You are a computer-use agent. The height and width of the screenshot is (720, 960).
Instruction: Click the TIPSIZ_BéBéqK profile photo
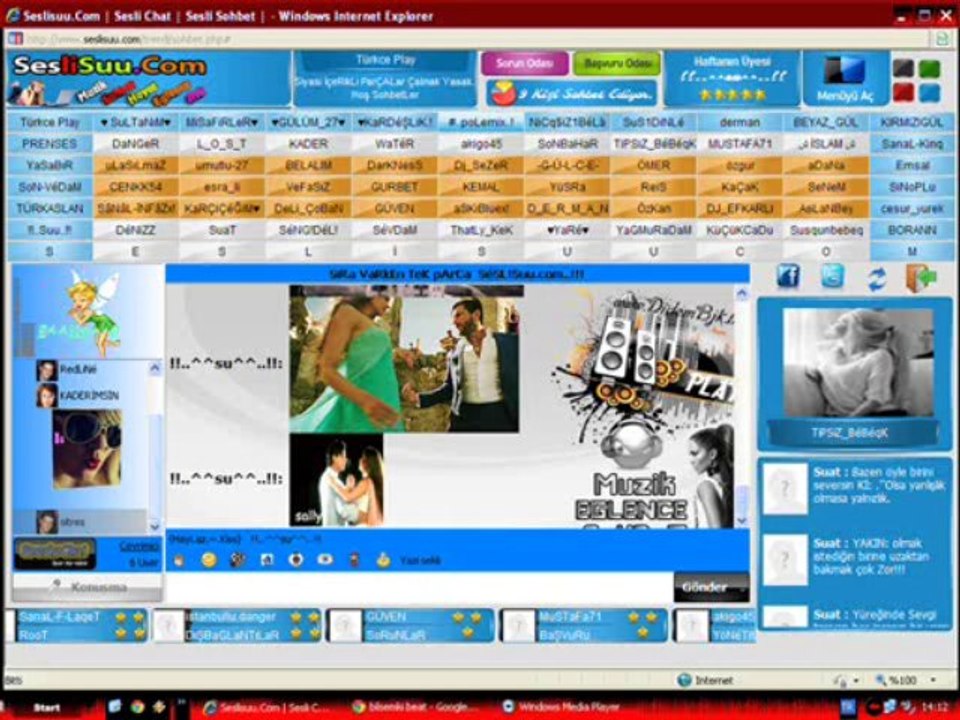[858, 363]
